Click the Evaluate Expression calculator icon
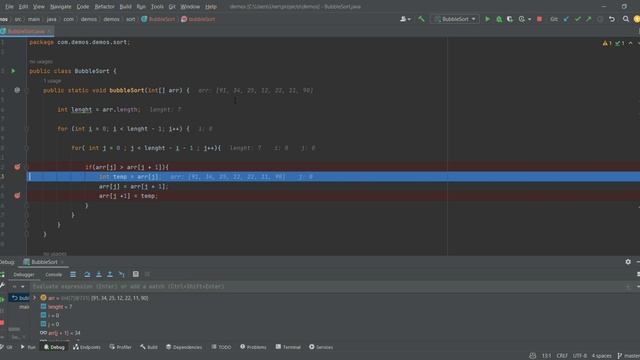Viewport: 640px width, 360px height. pos(136,274)
